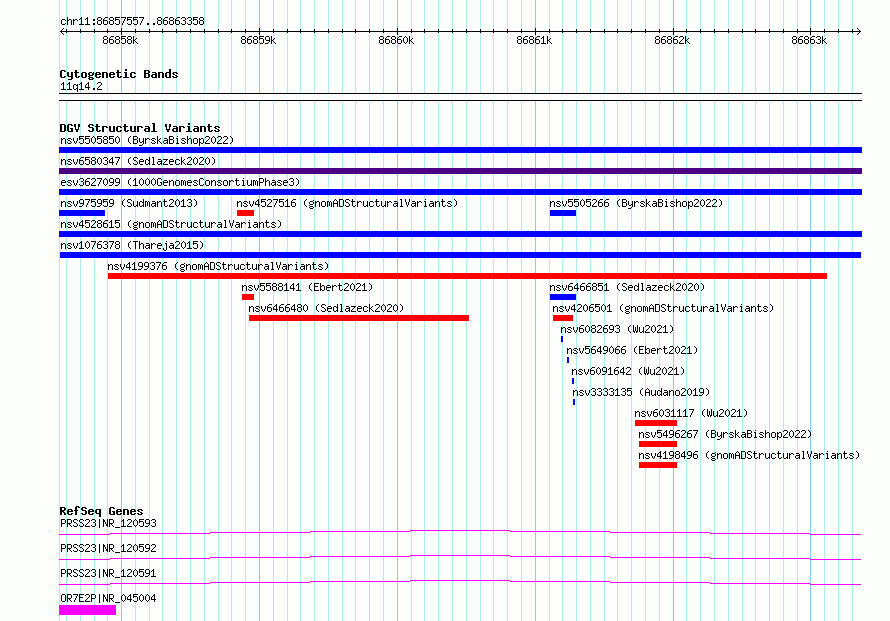Click the magenta OR7E2P gene block
Screen dimensions: 890x621
87,610
